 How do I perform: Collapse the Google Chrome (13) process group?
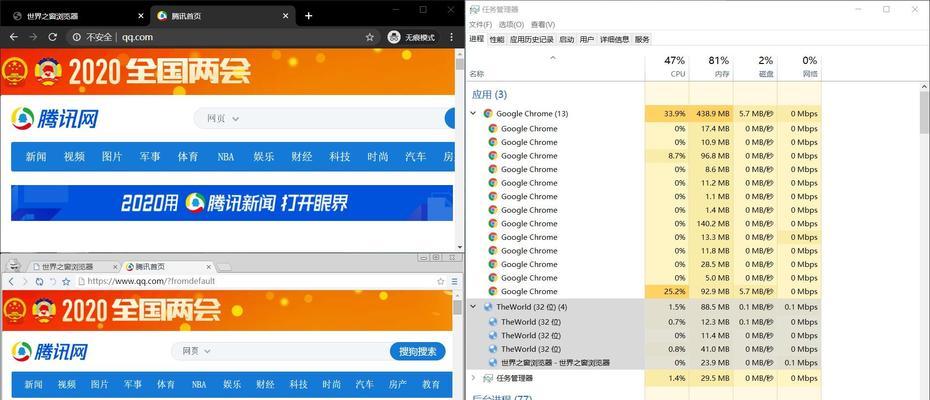click(473, 113)
